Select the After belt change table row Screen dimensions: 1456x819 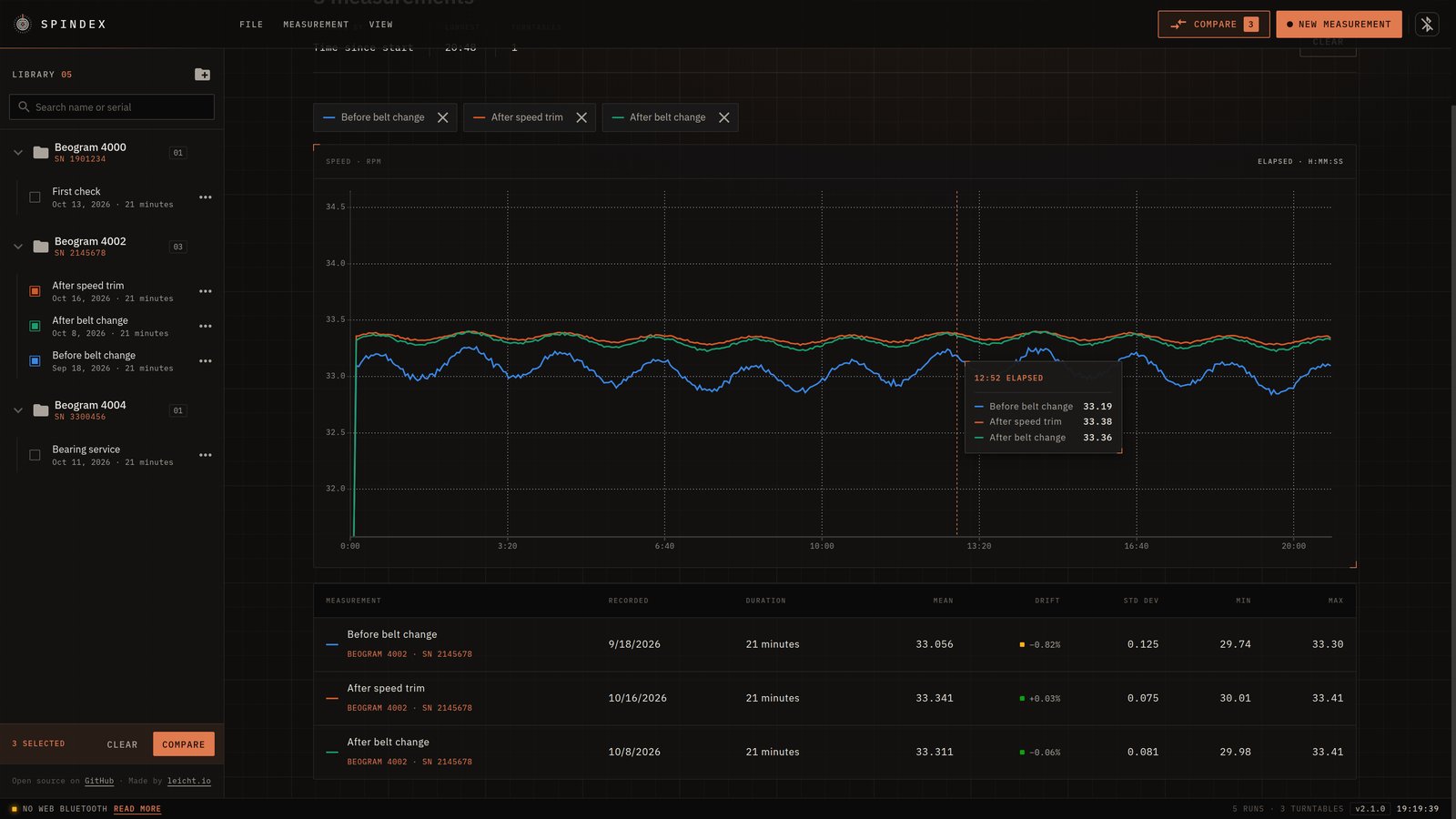point(834,752)
